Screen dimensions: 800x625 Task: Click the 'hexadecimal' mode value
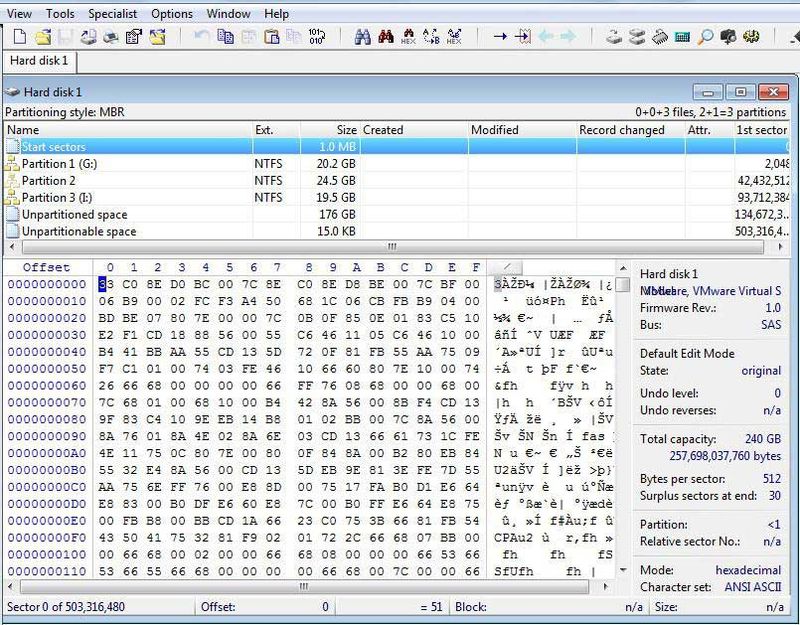[x=748, y=570]
